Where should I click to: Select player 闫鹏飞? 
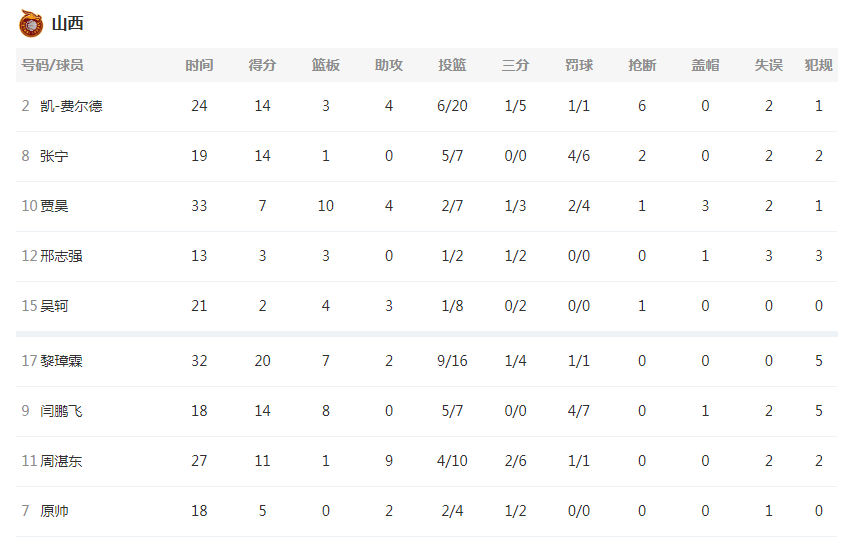(61, 411)
